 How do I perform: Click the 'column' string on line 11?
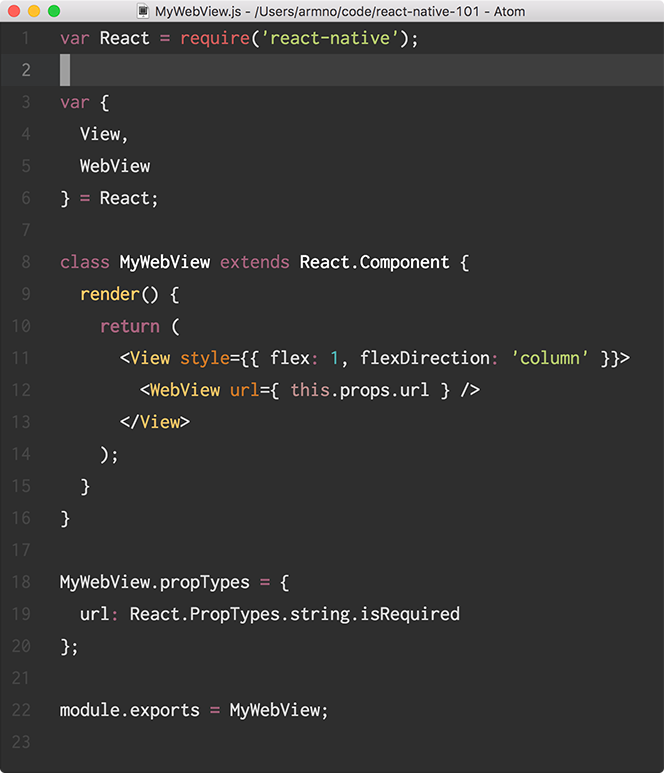550,358
